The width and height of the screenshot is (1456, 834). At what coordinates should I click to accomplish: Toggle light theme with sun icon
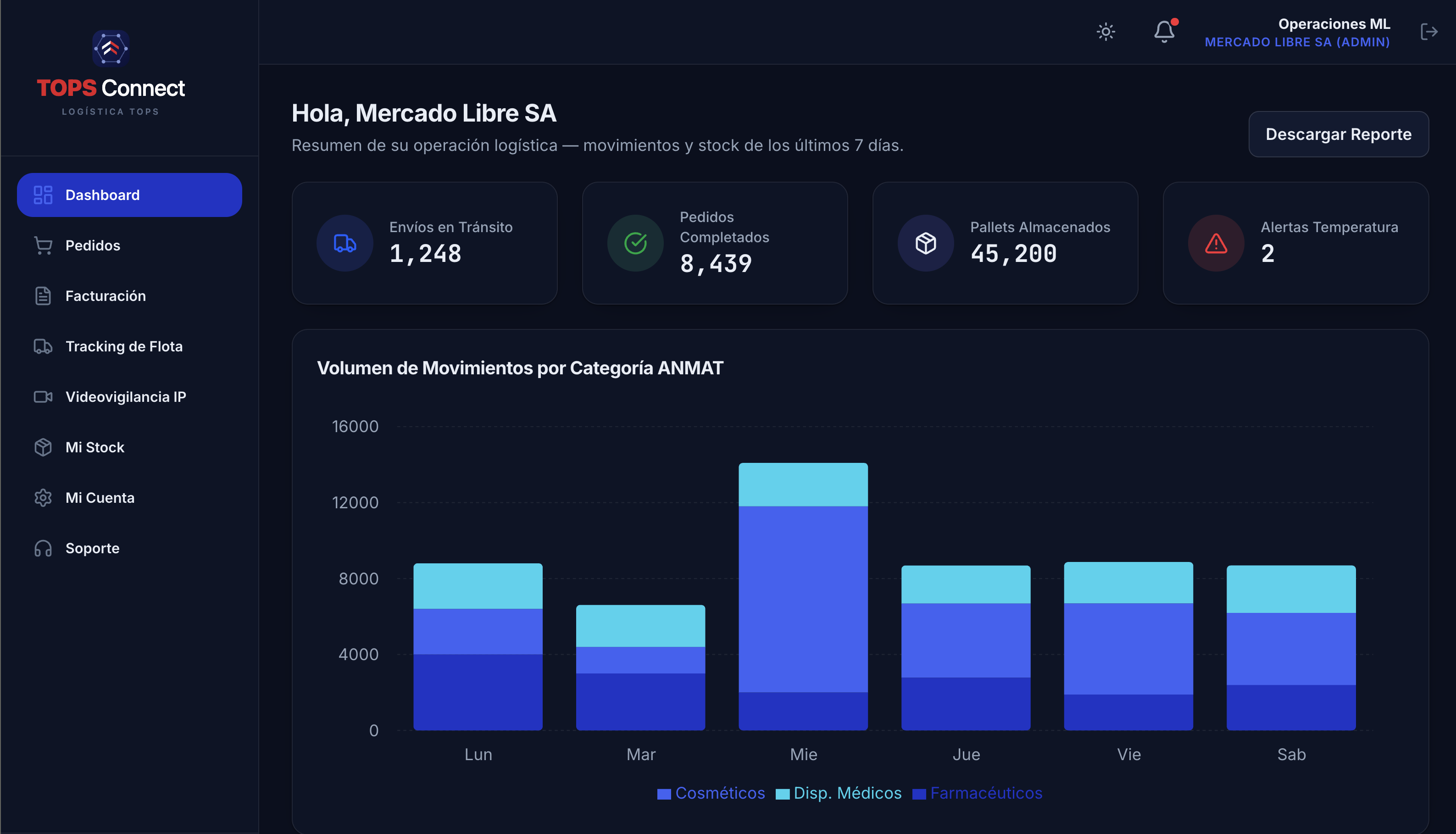[1106, 32]
